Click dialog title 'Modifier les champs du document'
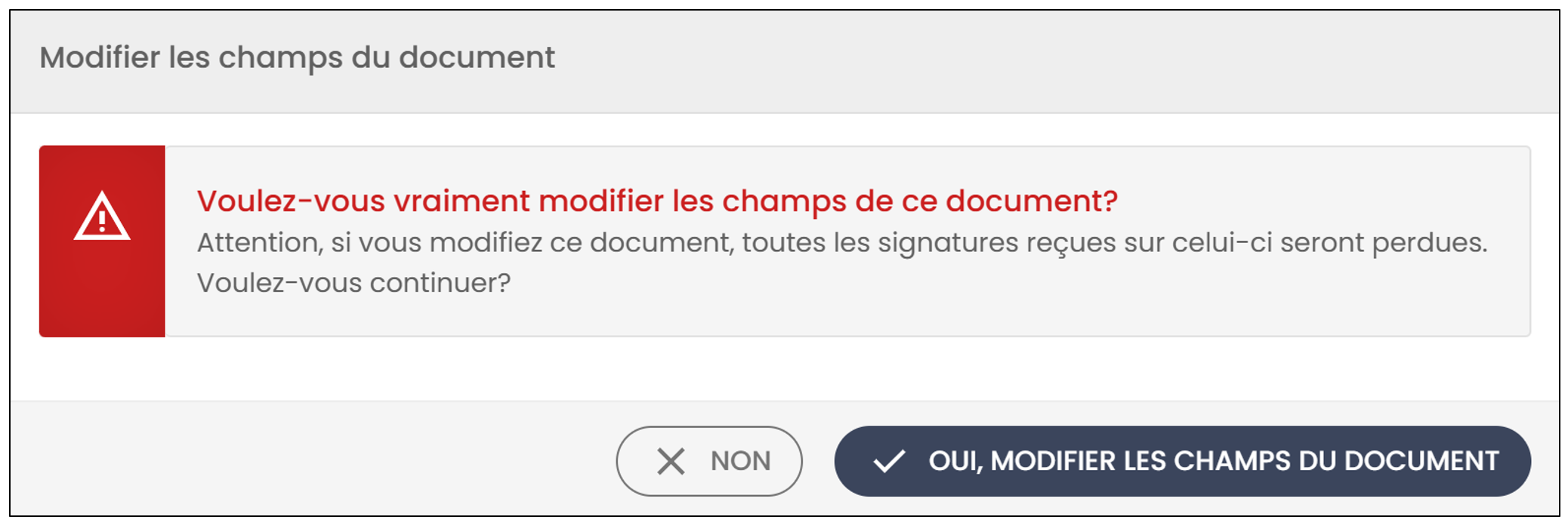Image resolution: width=1568 pixels, height=529 pixels. tap(297, 58)
